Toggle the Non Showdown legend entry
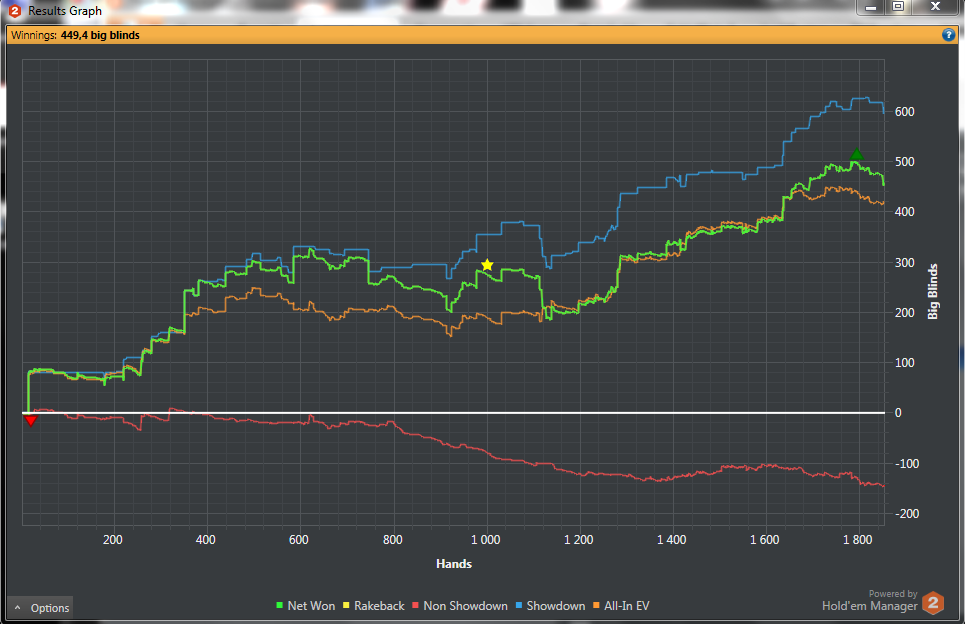 460,606
